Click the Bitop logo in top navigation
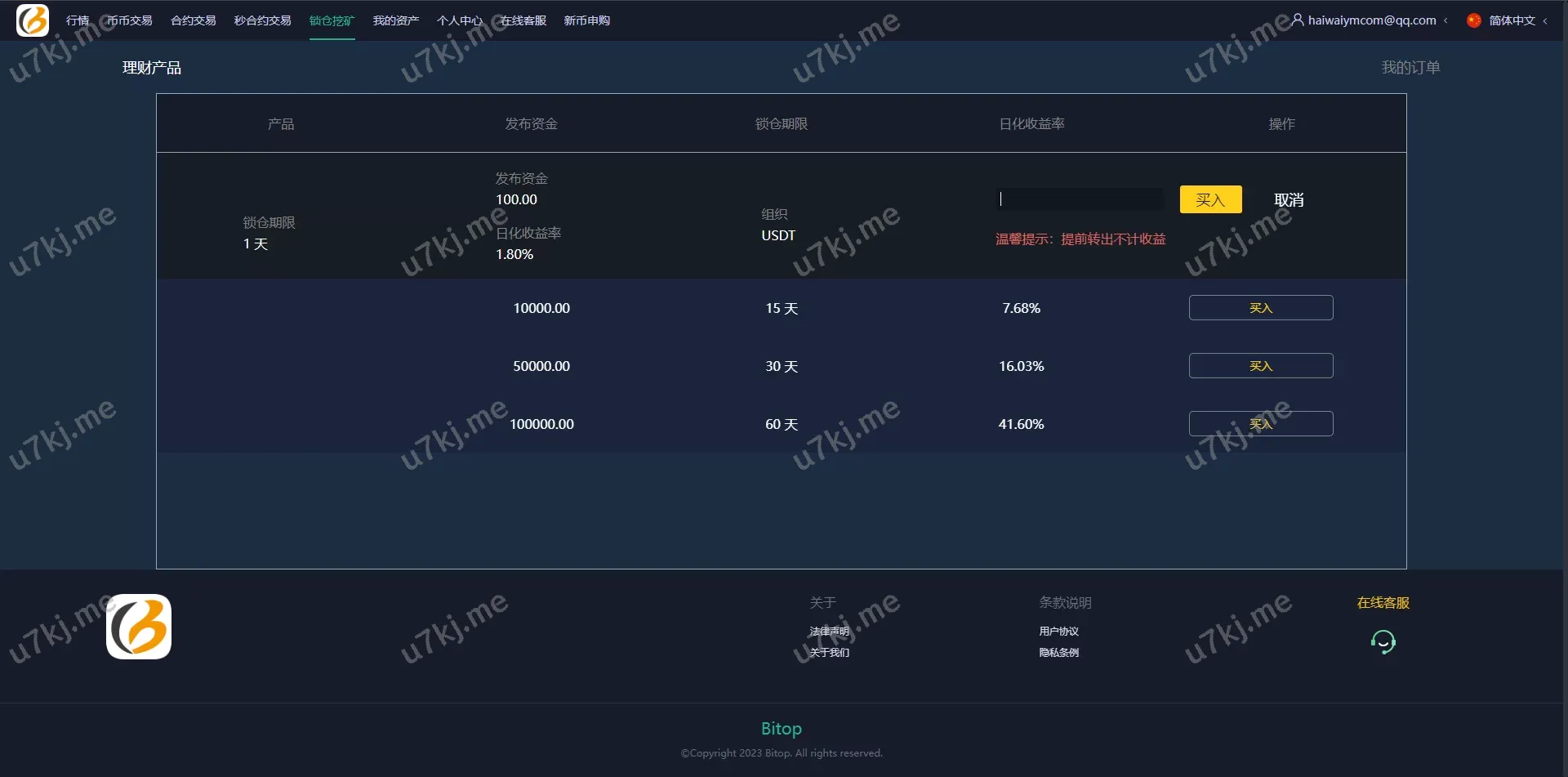1568x777 pixels. pyautogui.click(x=33, y=20)
